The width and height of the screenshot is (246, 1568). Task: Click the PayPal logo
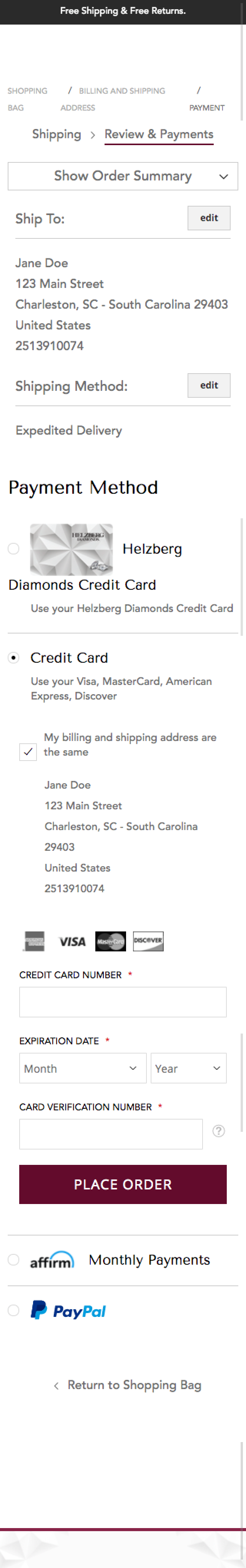68,1310
